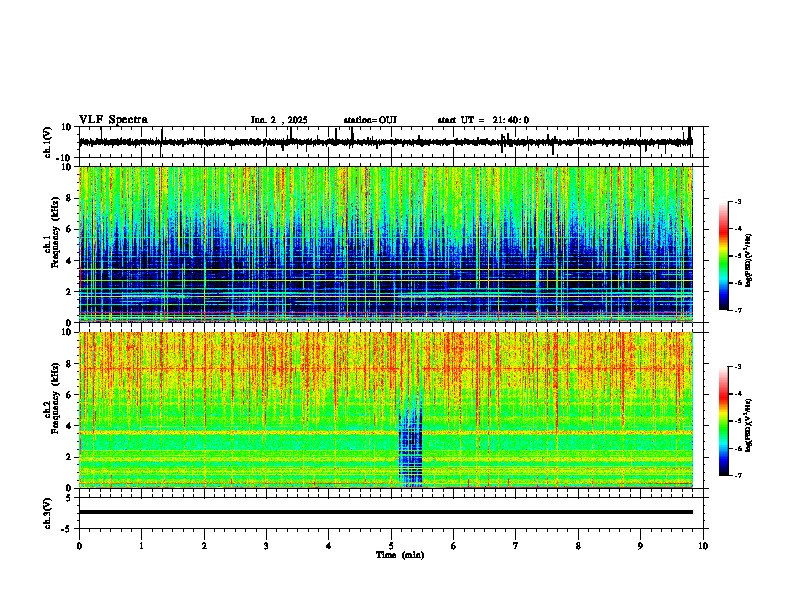
Task: Click the "6" tick on the time axis
Action: (454, 546)
